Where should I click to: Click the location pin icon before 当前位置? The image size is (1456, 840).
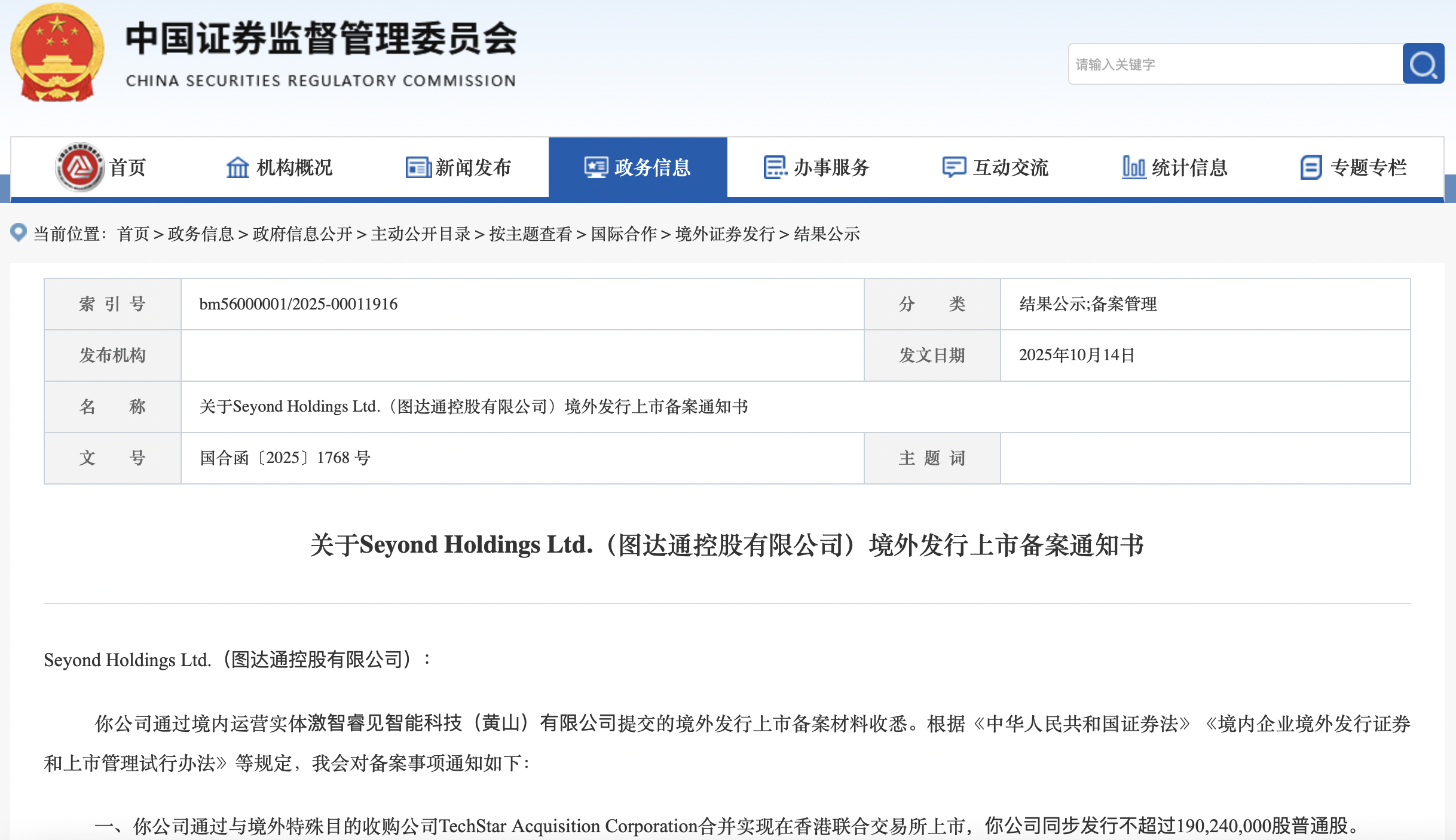click(19, 234)
